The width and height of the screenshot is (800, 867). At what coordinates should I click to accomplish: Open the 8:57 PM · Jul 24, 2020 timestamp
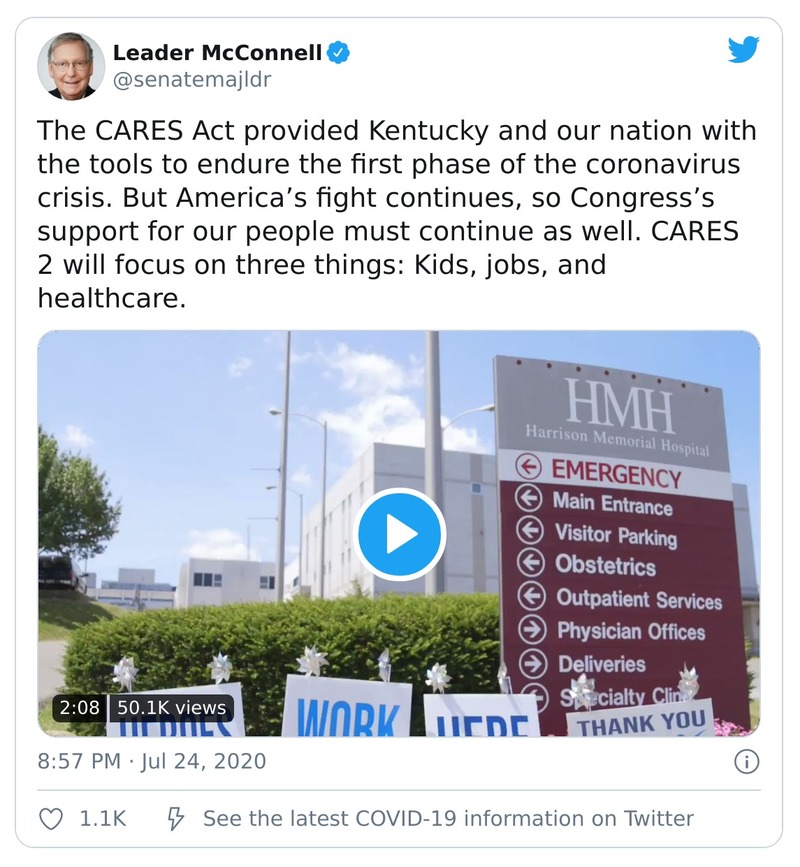(152, 761)
